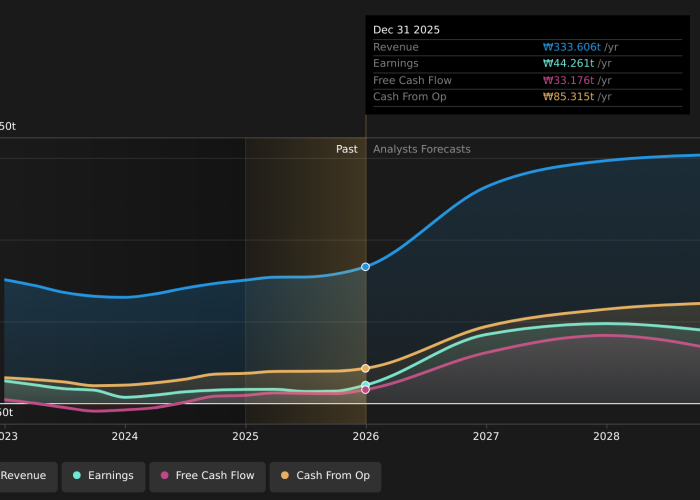Click the 2027 x-axis label
This screenshot has width=700, height=500.
click(x=486, y=437)
